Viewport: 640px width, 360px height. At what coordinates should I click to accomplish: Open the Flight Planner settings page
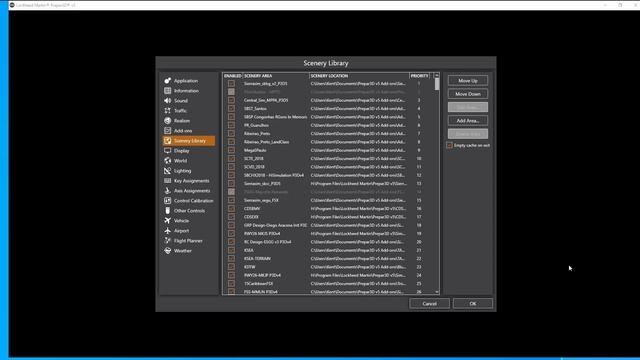tap(189, 241)
